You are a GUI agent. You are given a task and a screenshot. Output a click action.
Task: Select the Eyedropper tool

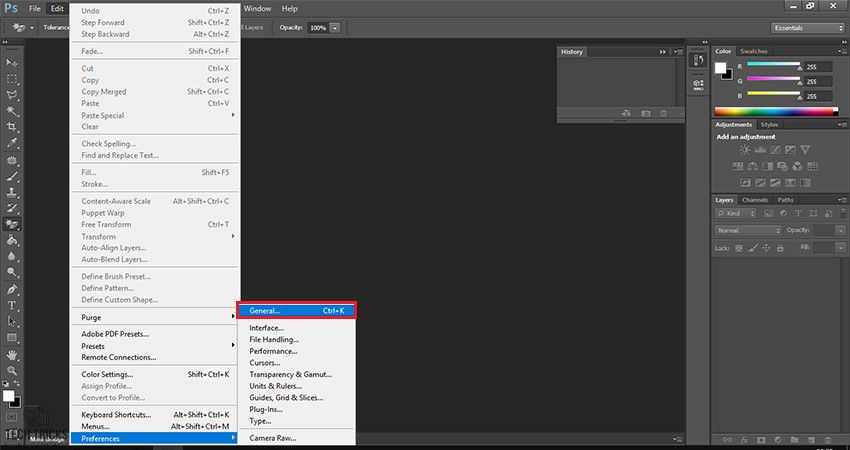pos(11,143)
